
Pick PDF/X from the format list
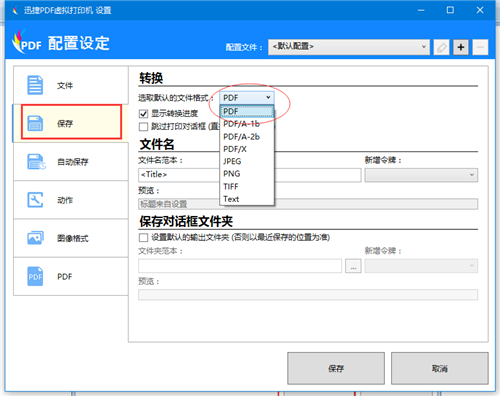click(x=247, y=149)
